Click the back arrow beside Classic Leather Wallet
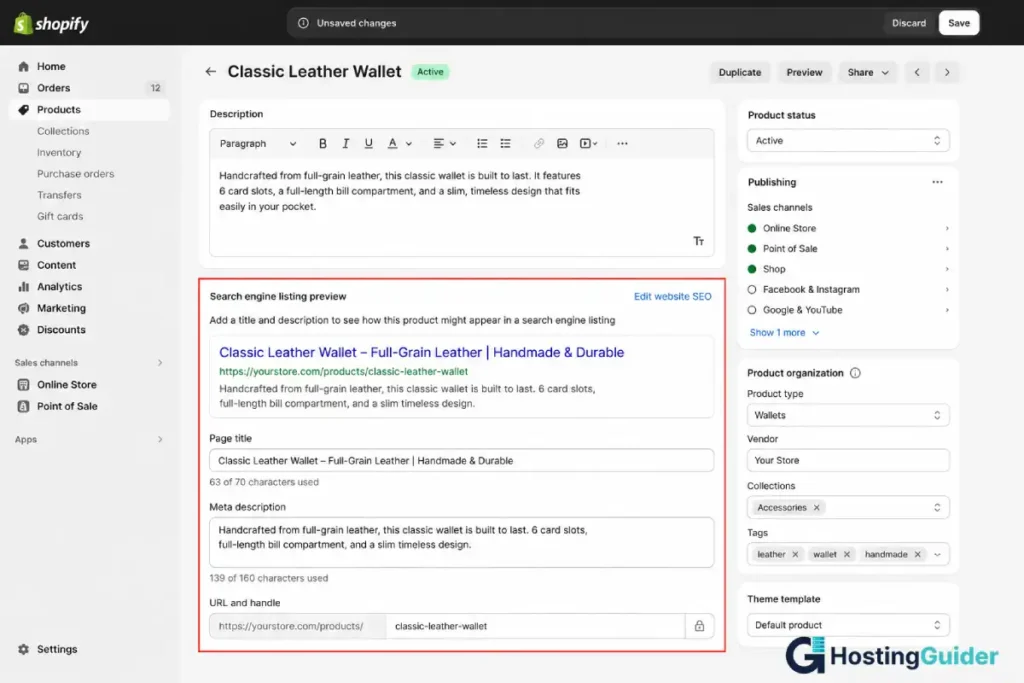 [210, 72]
